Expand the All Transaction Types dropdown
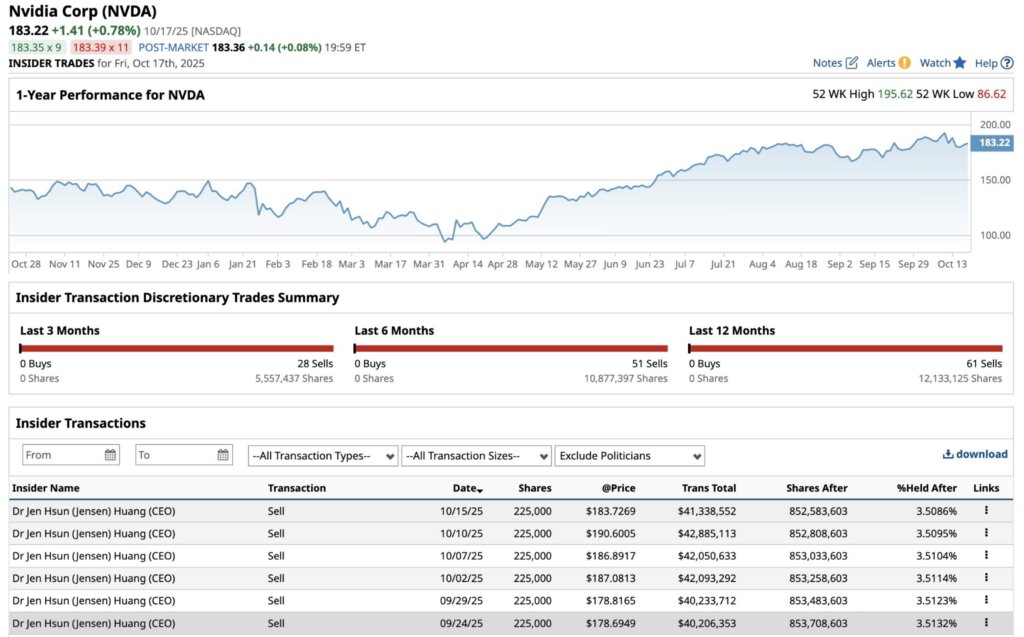This screenshot has width=1024, height=637. [x=323, y=456]
